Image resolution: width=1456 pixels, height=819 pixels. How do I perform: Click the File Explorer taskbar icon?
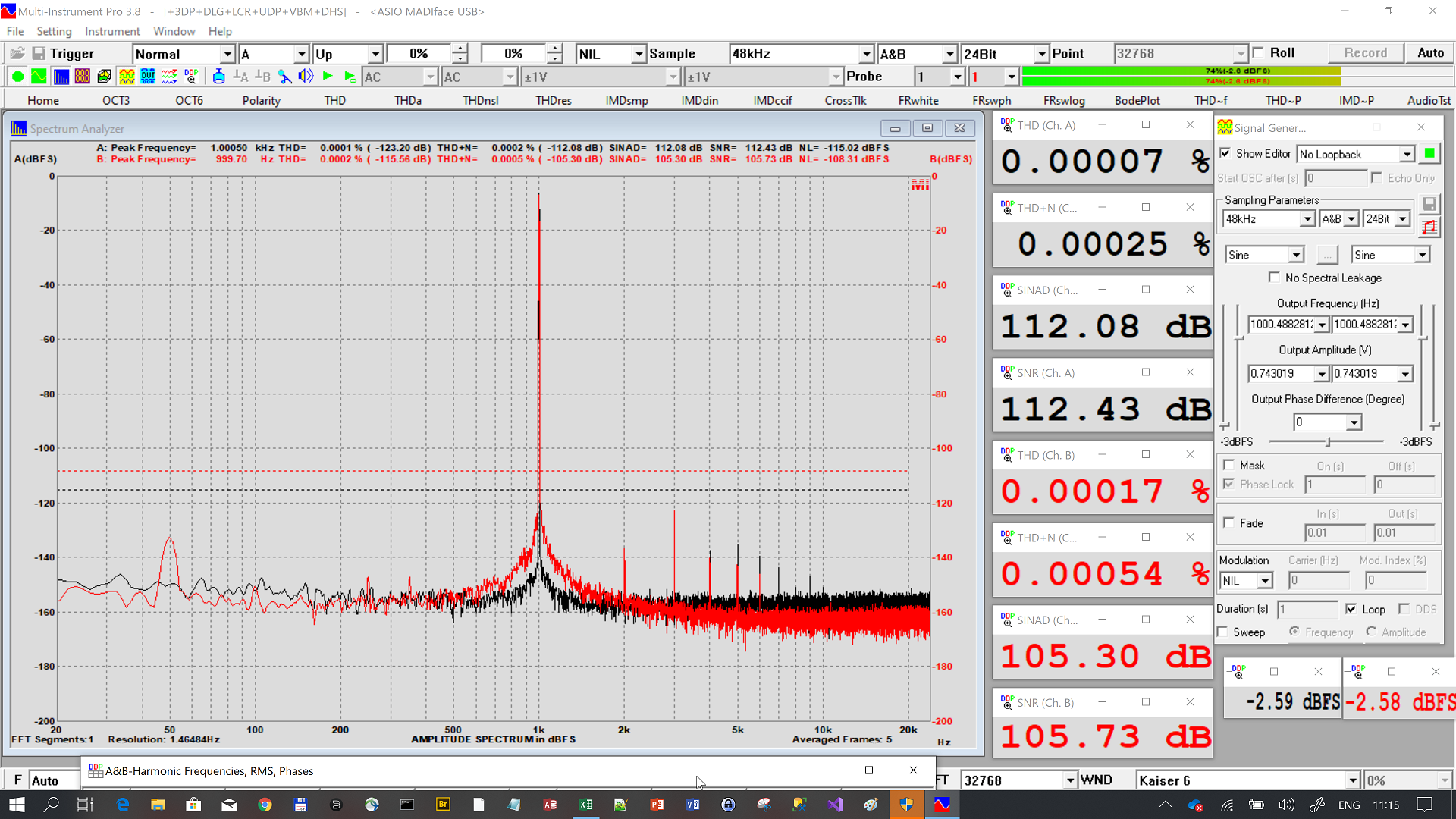point(158,805)
